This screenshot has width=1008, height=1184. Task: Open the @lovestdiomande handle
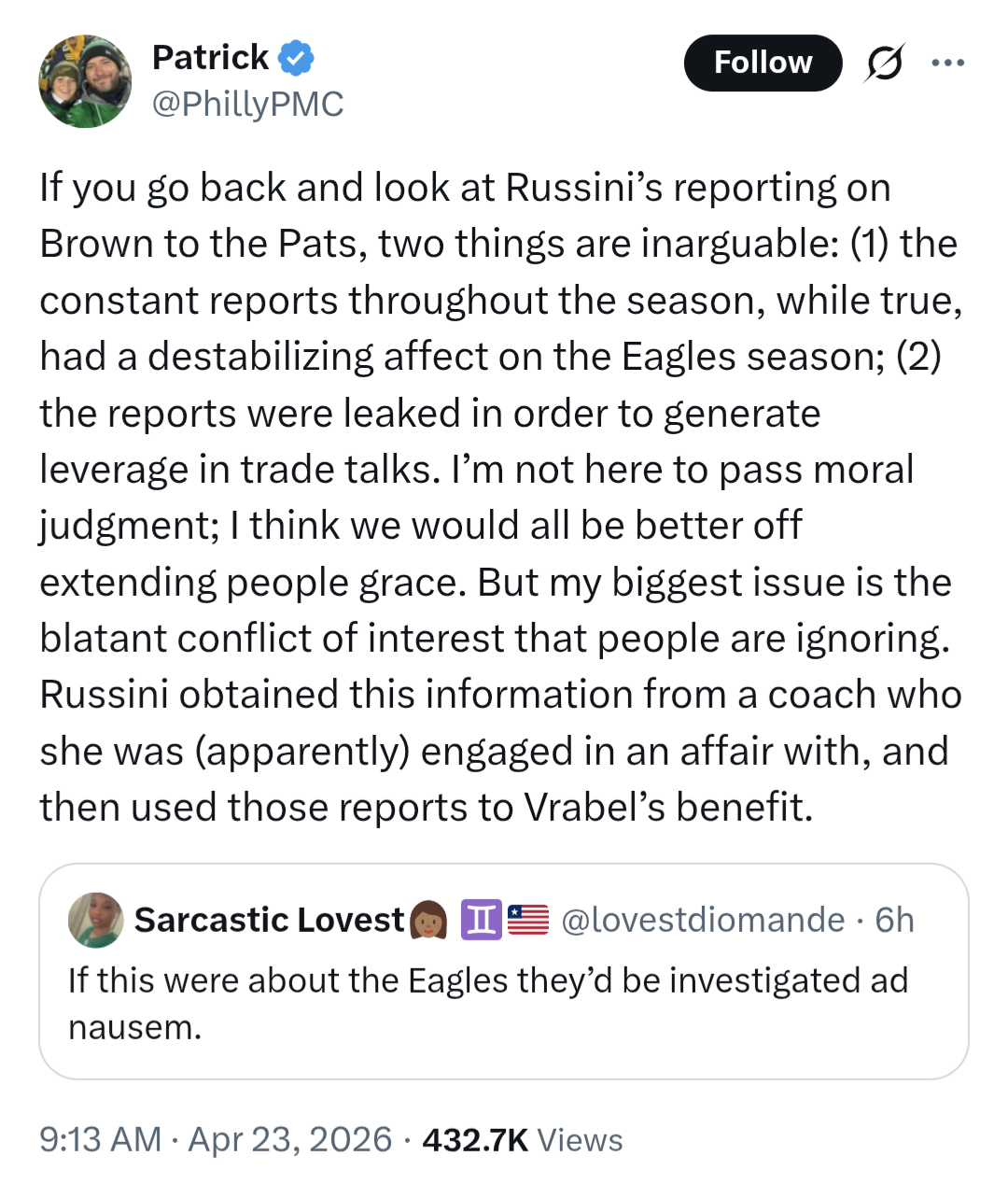[703, 920]
